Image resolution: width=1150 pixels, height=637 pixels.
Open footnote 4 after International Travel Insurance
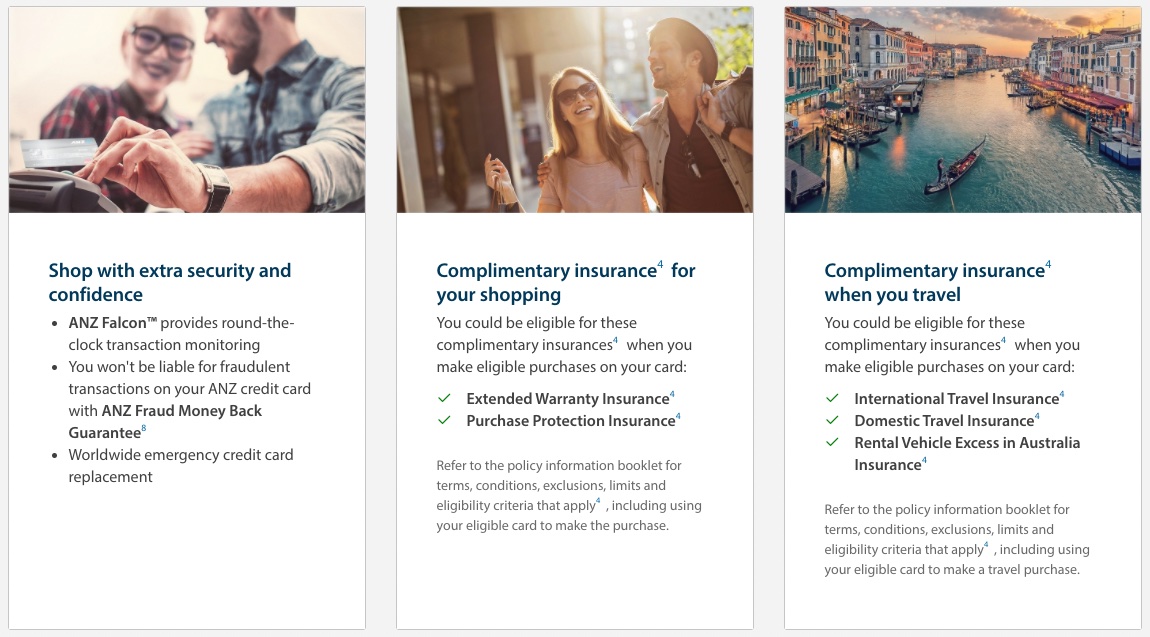[x=1062, y=394]
